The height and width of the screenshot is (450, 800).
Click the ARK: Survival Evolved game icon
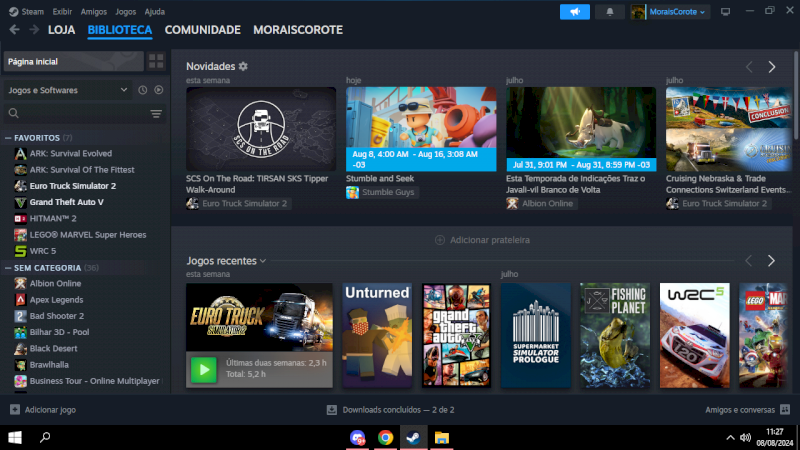click(x=20, y=153)
